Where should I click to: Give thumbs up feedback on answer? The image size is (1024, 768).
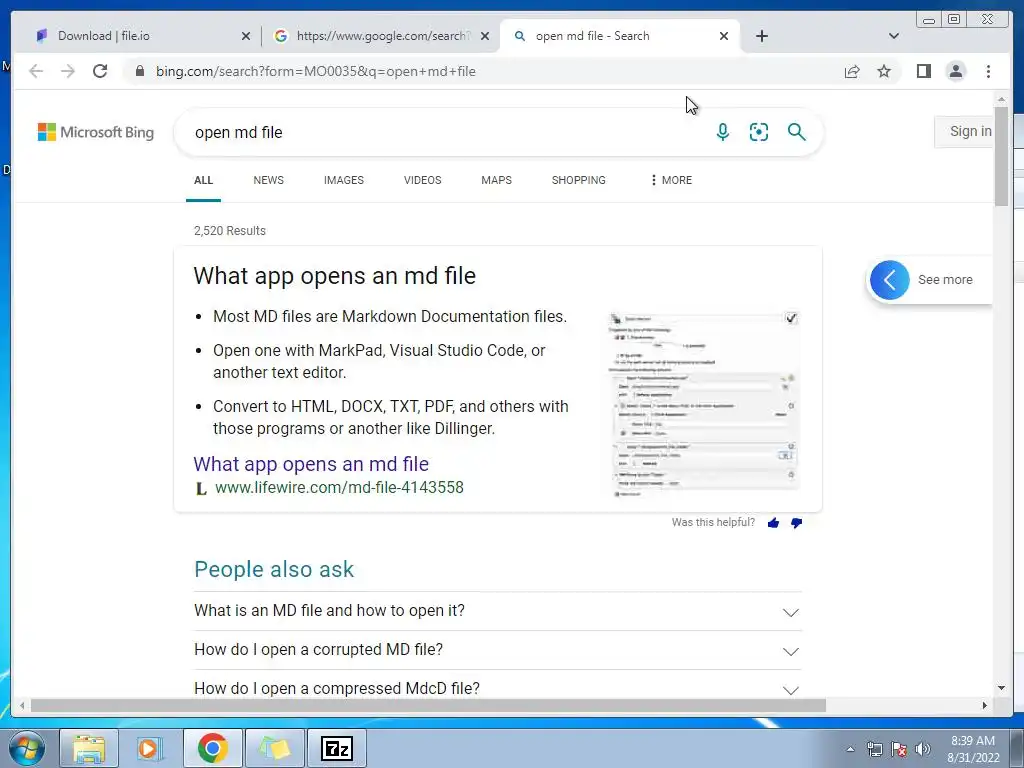tap(773, 522)
